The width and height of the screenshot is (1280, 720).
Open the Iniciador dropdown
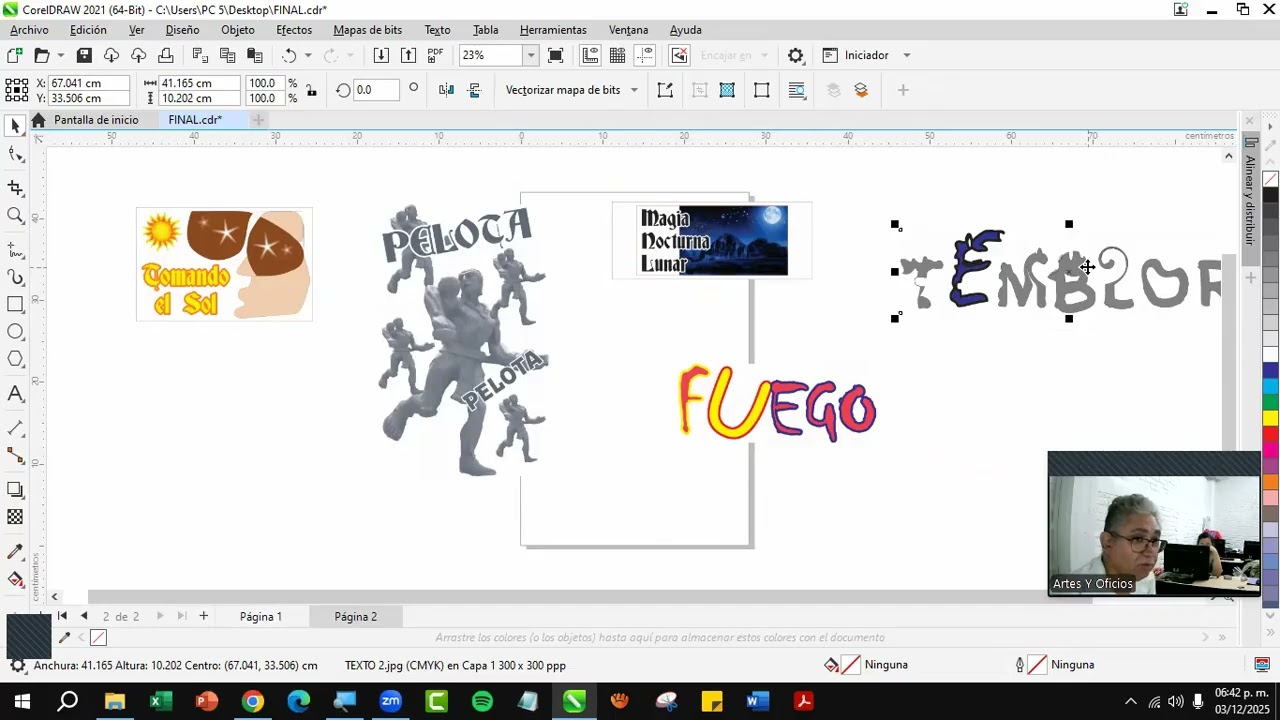tap(907, 56)
